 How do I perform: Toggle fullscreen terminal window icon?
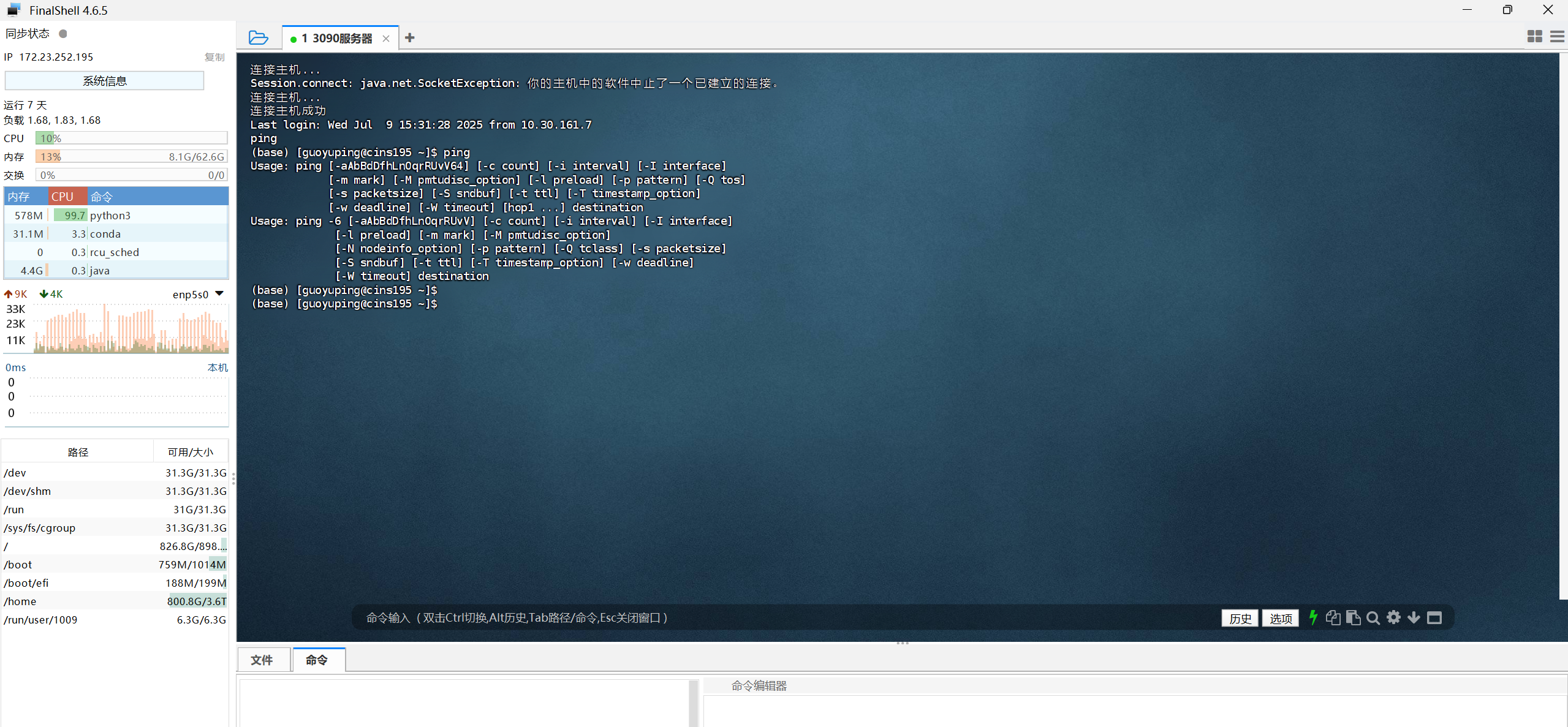point(1434,617)
